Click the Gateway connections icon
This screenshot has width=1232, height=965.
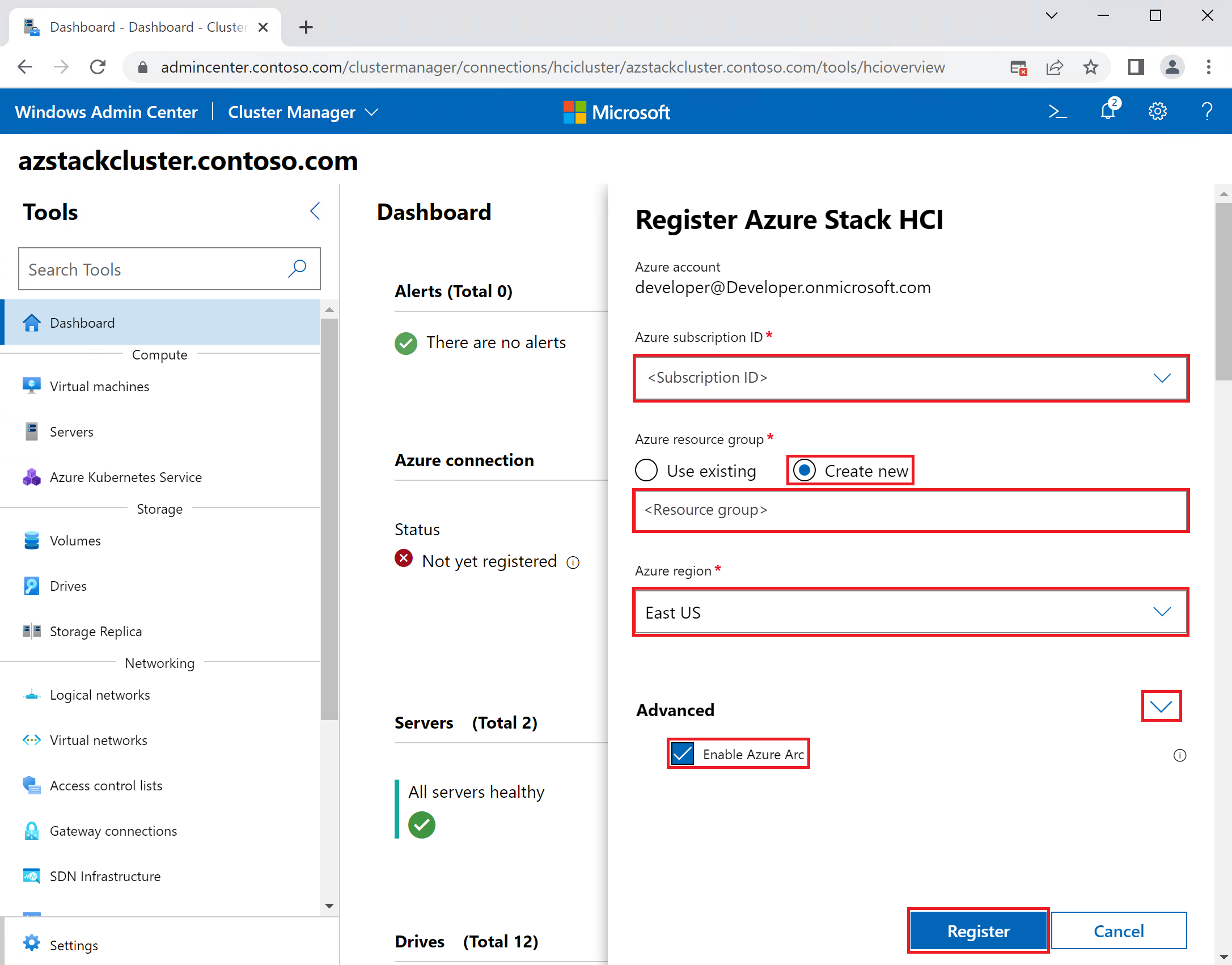(x=32, y=831)
